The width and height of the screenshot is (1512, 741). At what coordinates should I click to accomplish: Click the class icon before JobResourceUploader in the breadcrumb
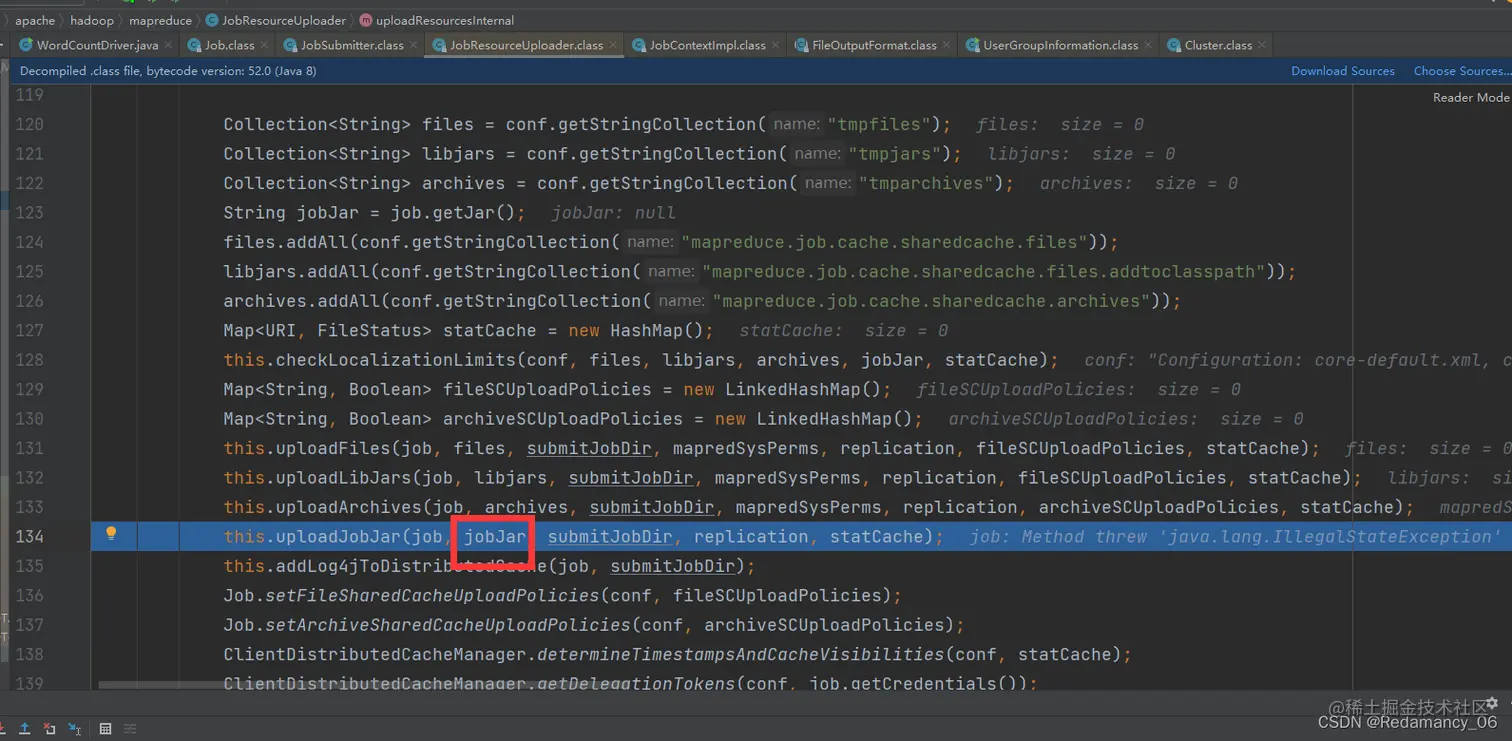pyautogui.click(x=211, y=20)
